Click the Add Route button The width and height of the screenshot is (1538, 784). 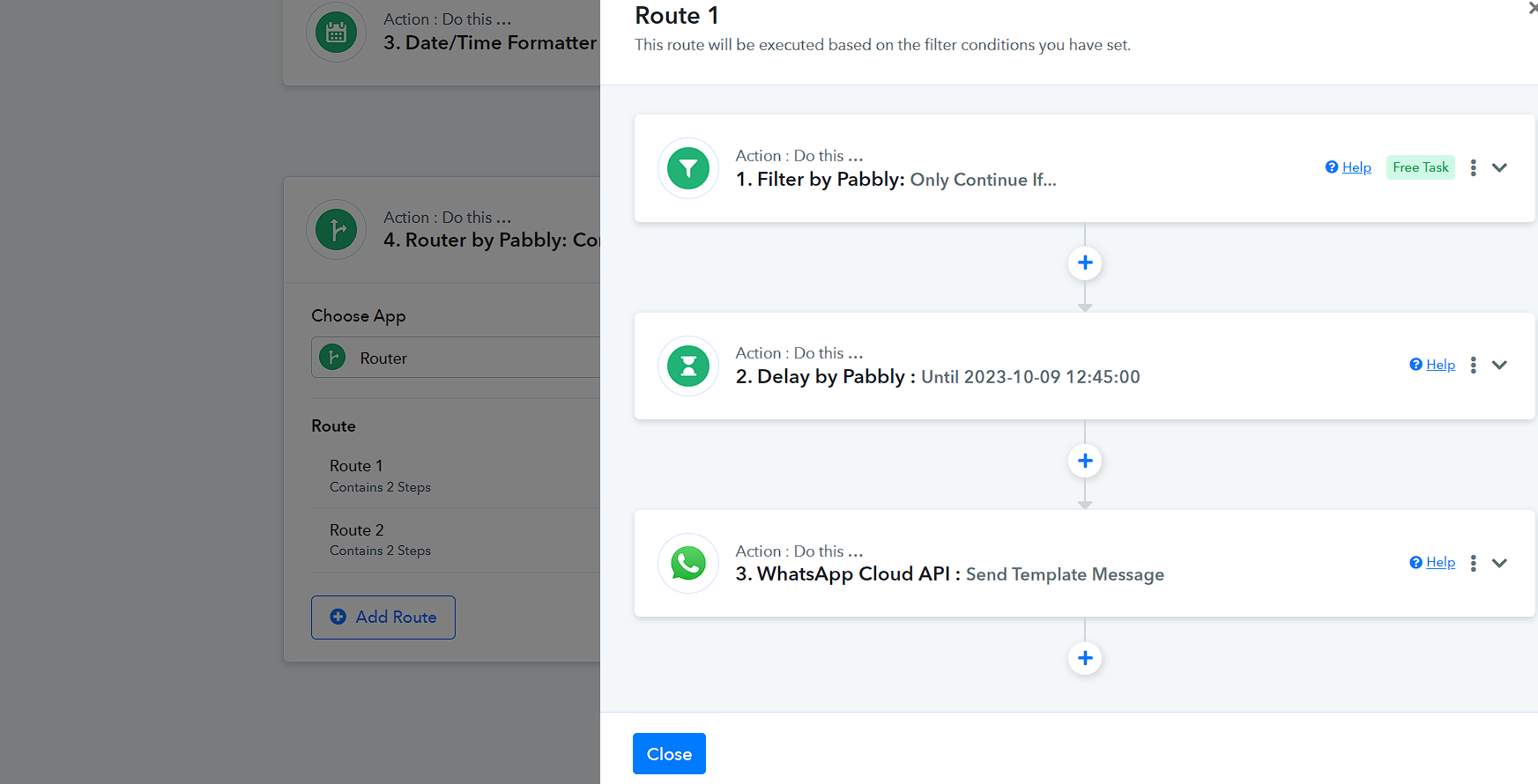tap(383, 618)
